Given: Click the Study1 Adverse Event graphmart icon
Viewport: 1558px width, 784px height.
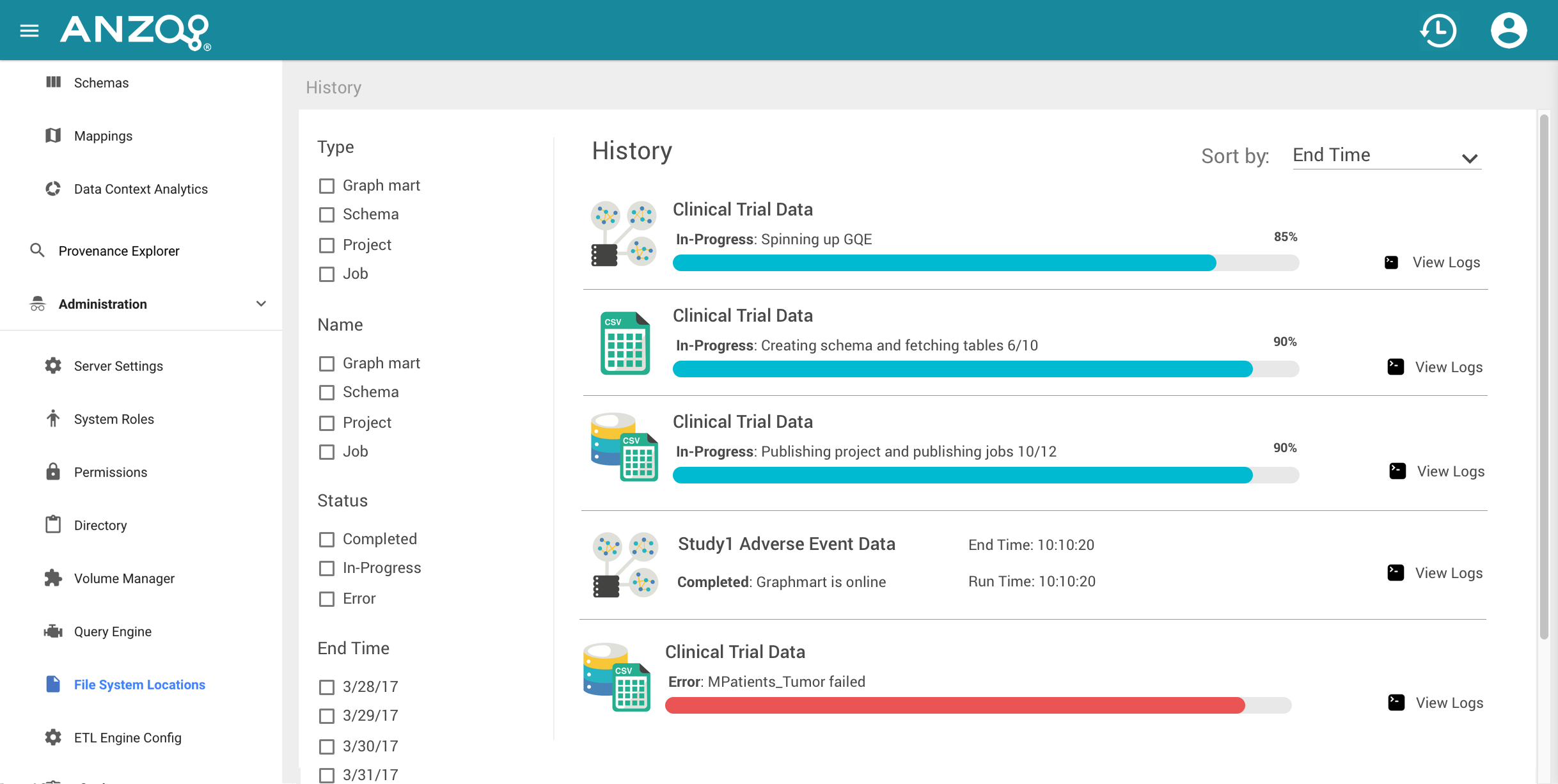Looking at the screenshot, I should (x=625, y=565).
